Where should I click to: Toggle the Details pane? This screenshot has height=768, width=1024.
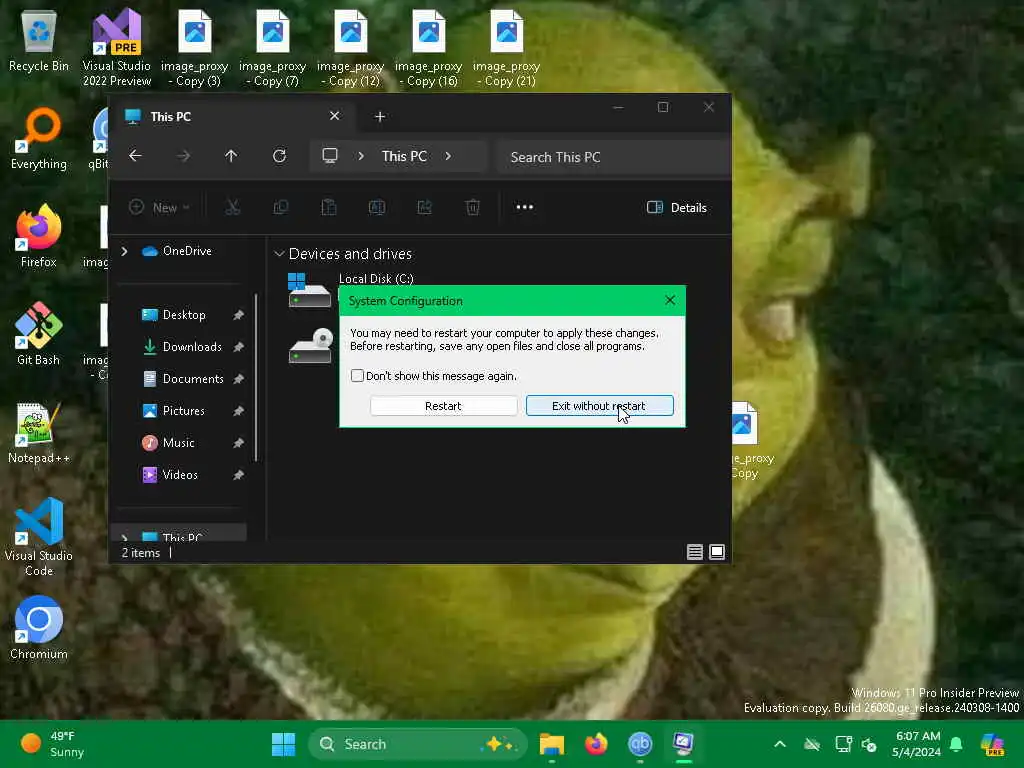point(677,208)
